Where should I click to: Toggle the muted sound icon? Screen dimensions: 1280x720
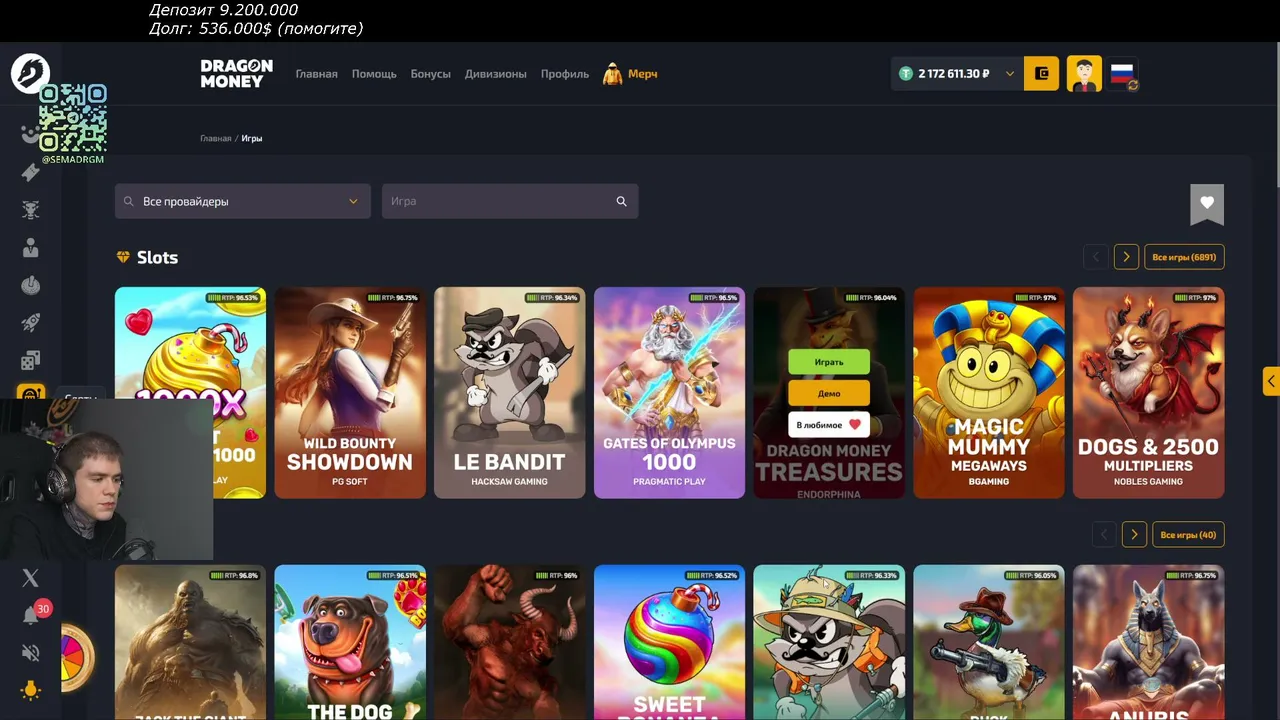(x=31, y=653)
